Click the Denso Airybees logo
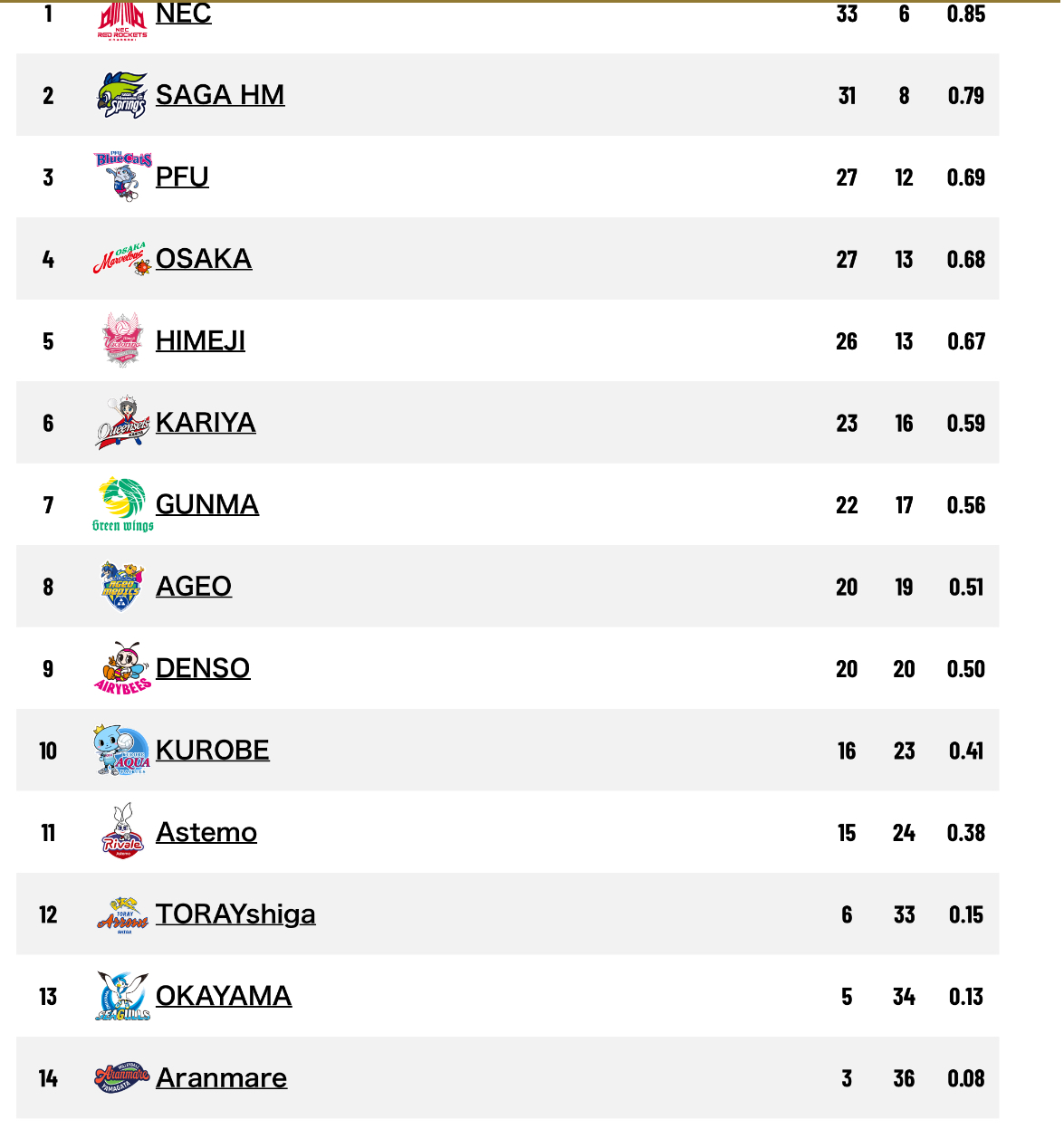 [x=122, y=668]
